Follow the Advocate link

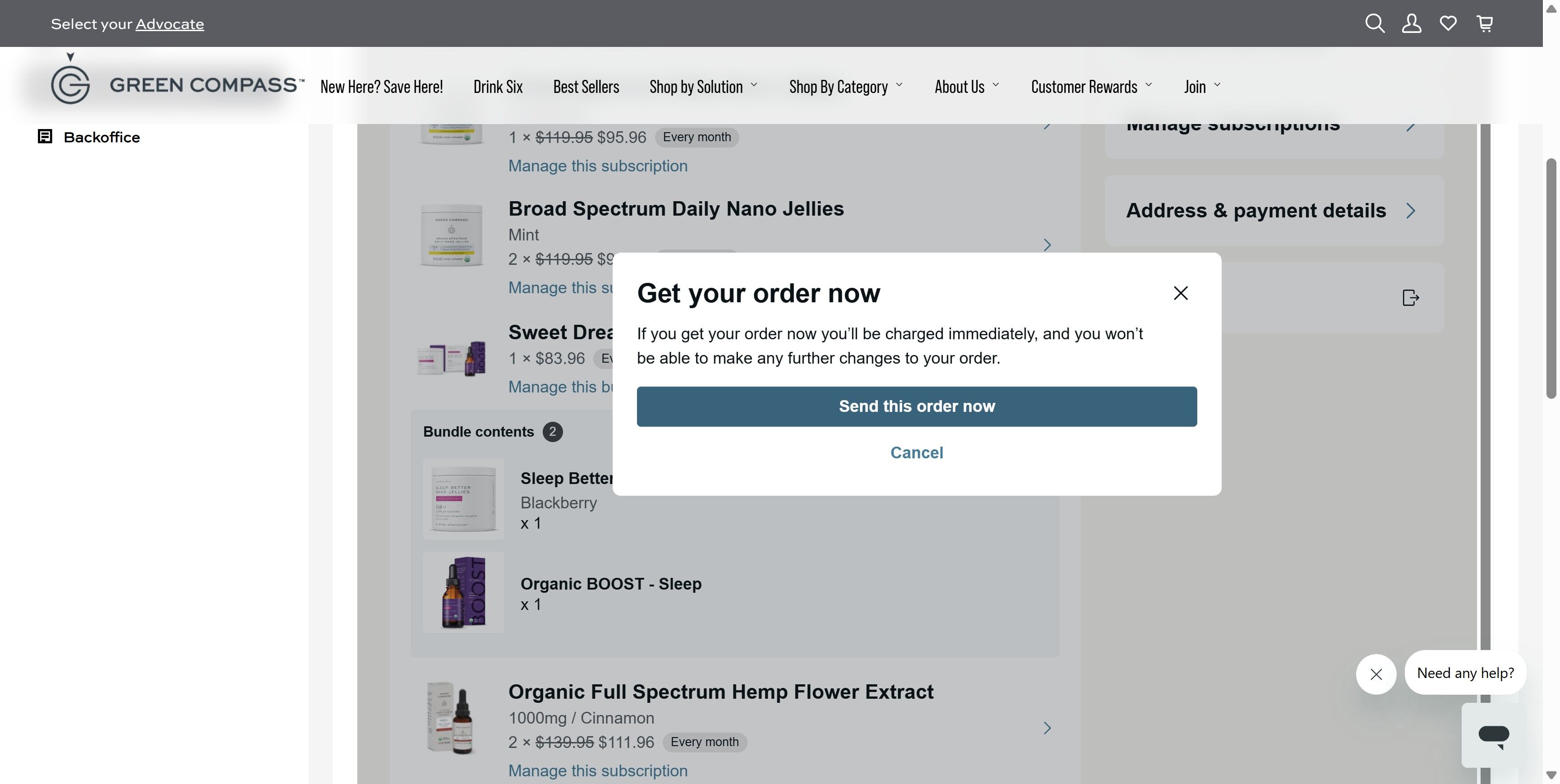click(x=170, y=24)
